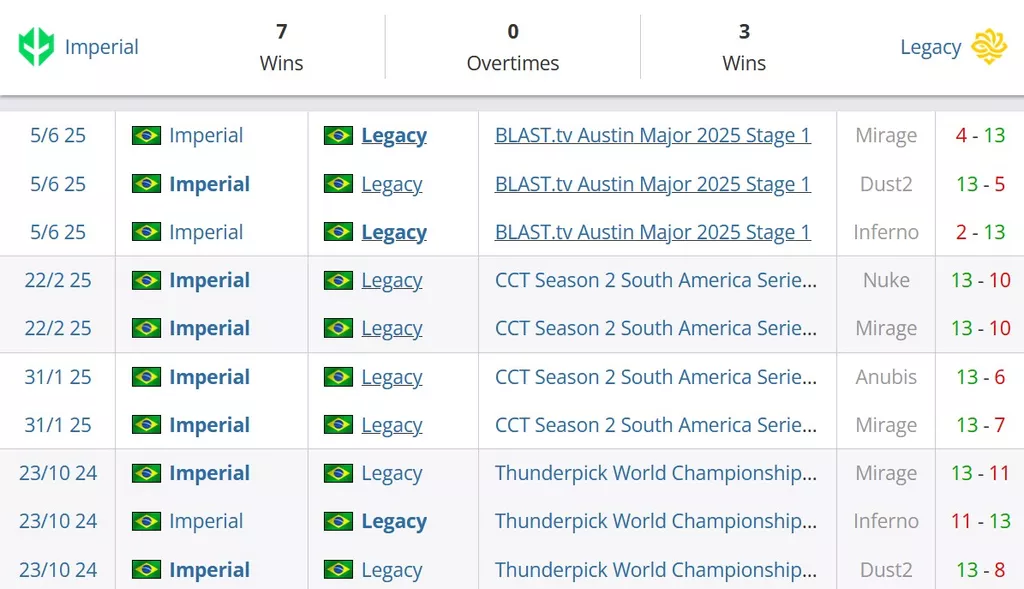Screen dimensions: 1024x589
Task: Click Brazil flag beside Imperial in Anubis row
Action: click(146, 377)
